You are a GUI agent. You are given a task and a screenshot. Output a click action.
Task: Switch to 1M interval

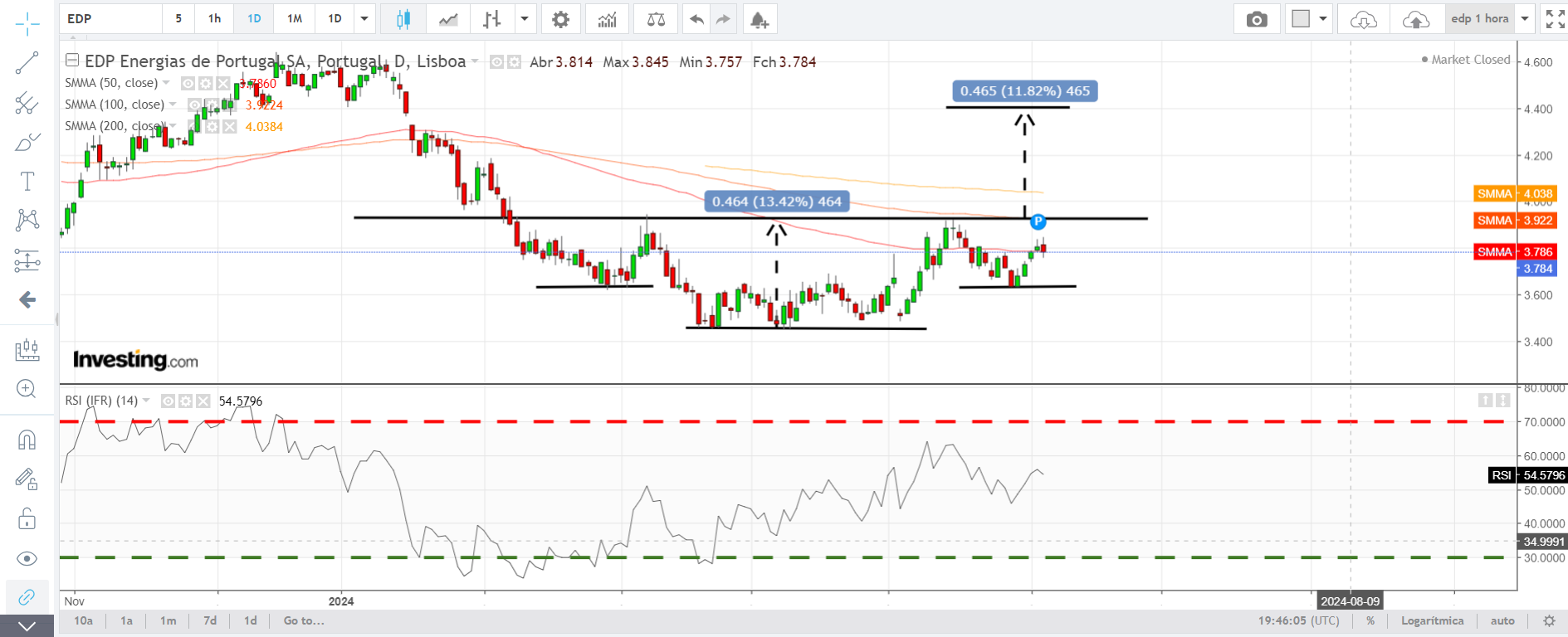295,18
